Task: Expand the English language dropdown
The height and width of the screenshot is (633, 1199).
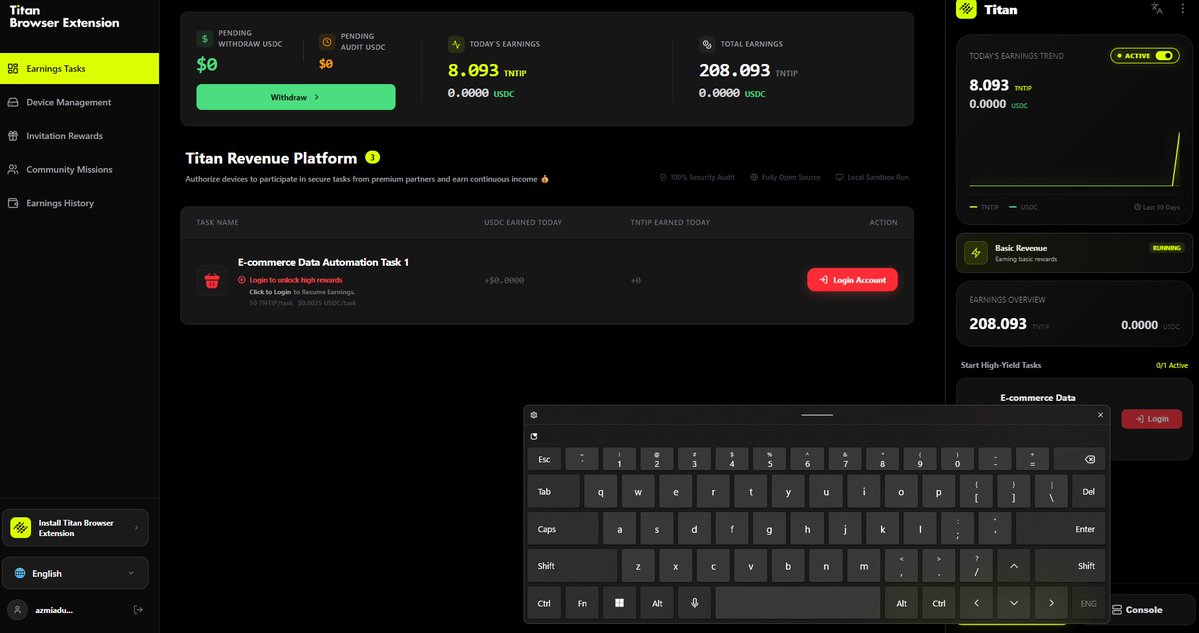Action: [x=75, y=573]
